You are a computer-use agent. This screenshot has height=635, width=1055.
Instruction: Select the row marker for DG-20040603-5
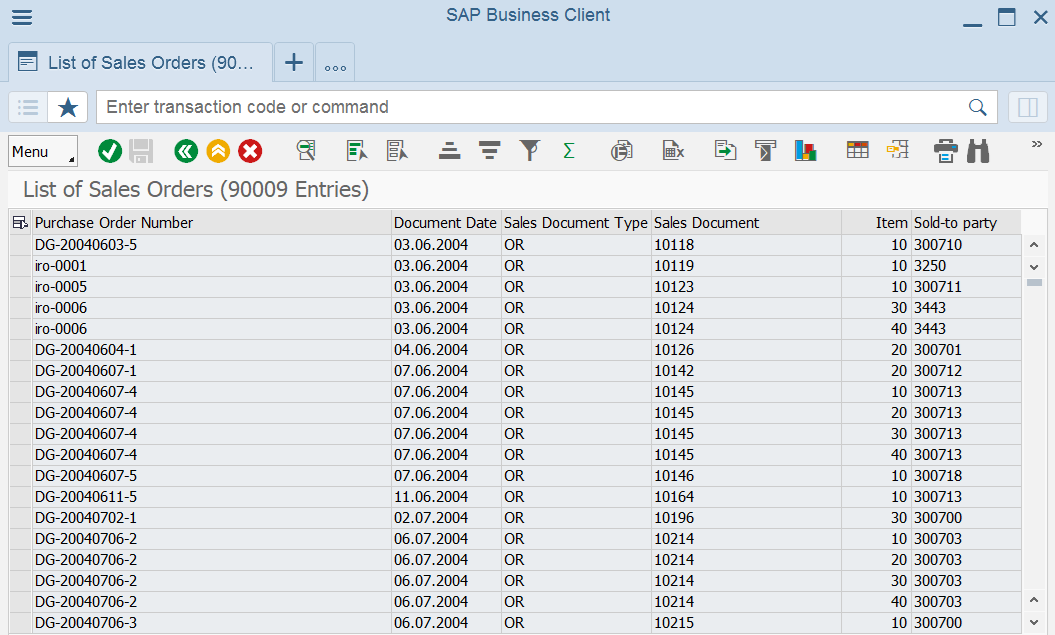pyautogui.click(x=20, y=245)
